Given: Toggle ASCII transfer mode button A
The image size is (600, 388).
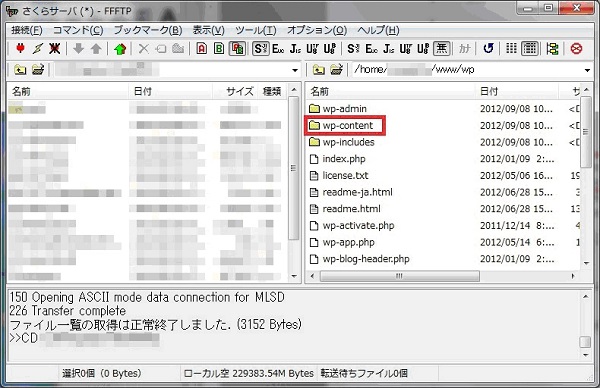Looking at the screenshot, I should coord(202,49).
